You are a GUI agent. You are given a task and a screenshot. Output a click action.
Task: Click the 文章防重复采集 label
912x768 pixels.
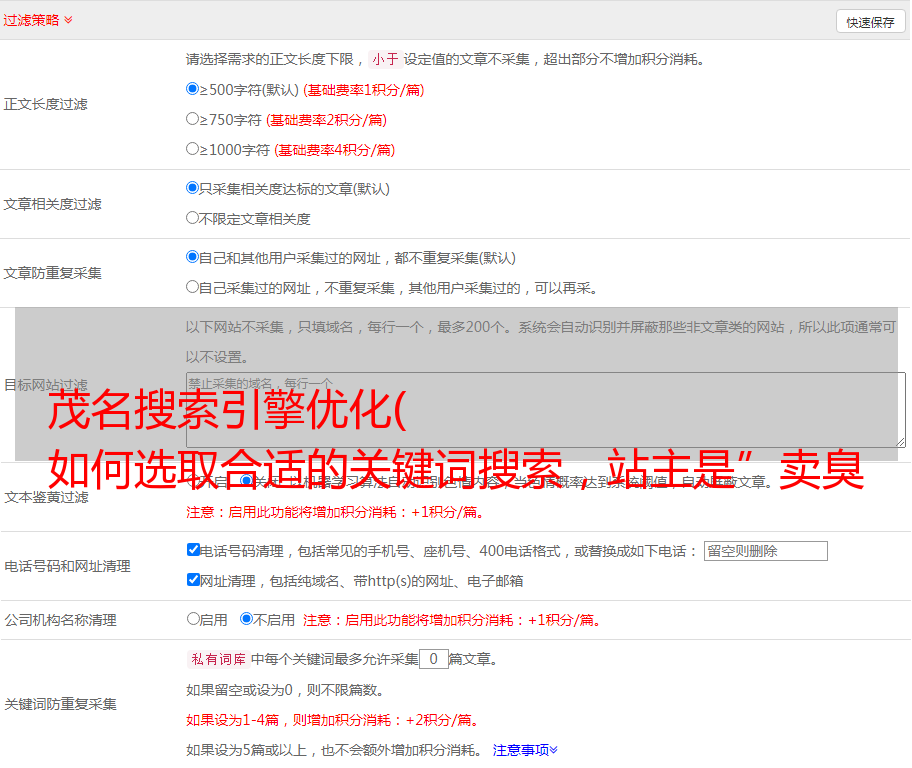(53, 273)
